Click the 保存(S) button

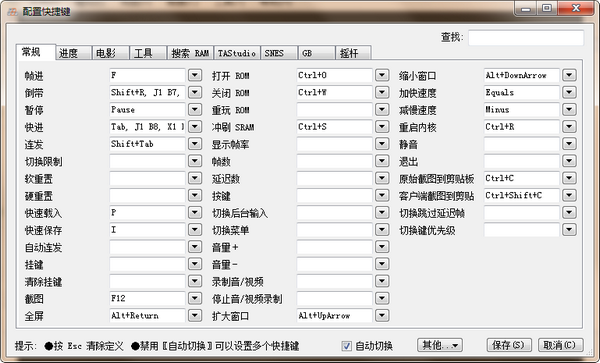tap(509, 345)
